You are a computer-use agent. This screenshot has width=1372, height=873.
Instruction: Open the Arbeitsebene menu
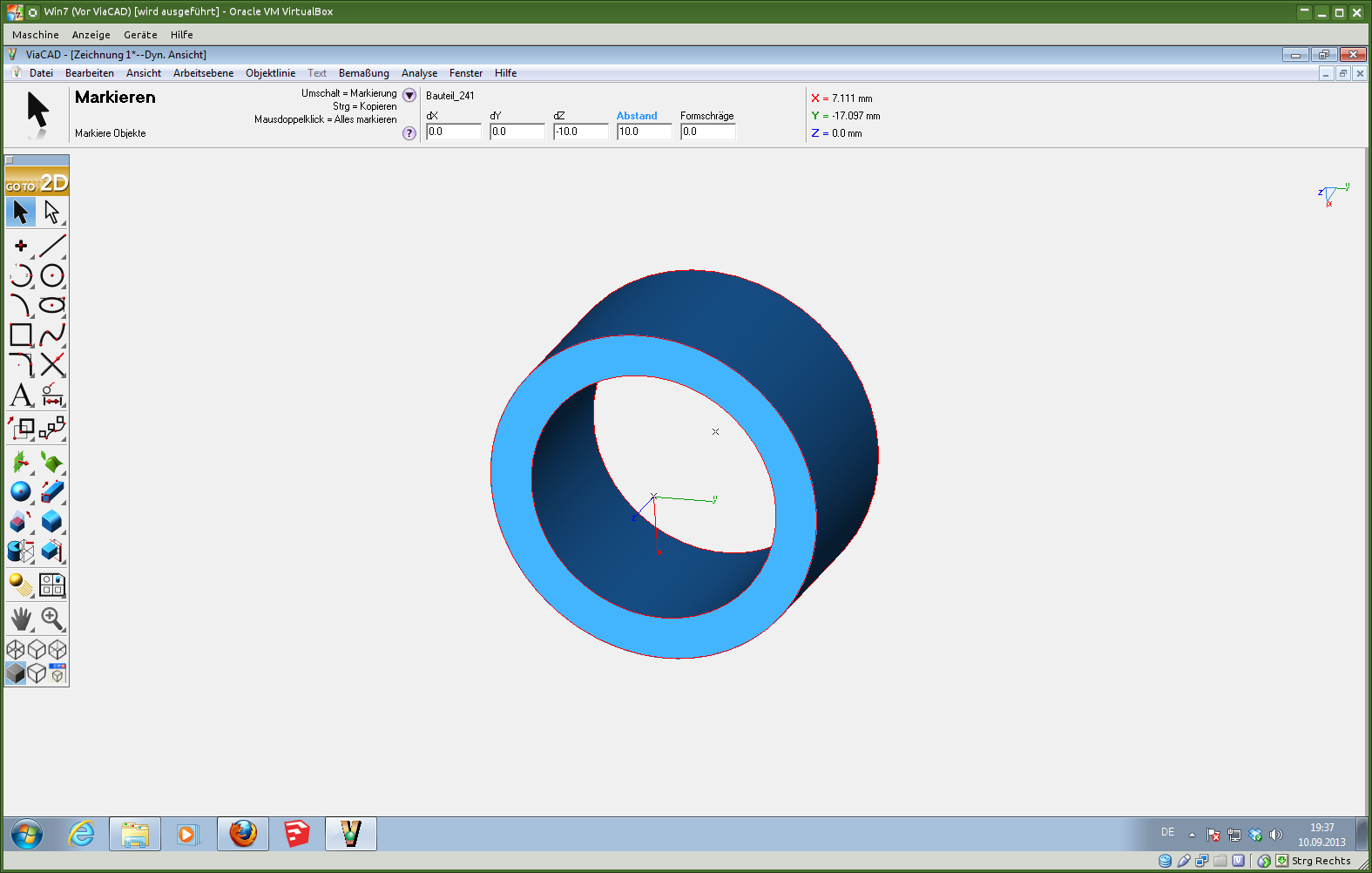[x=203, y=73]
